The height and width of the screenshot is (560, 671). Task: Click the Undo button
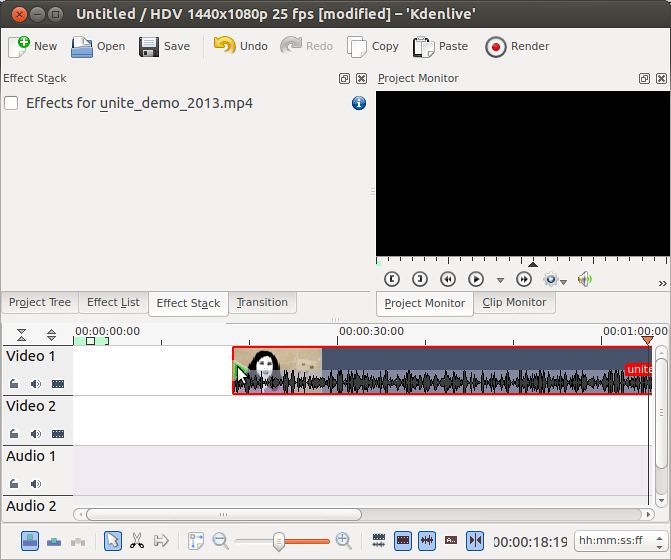tap(240, 46)
